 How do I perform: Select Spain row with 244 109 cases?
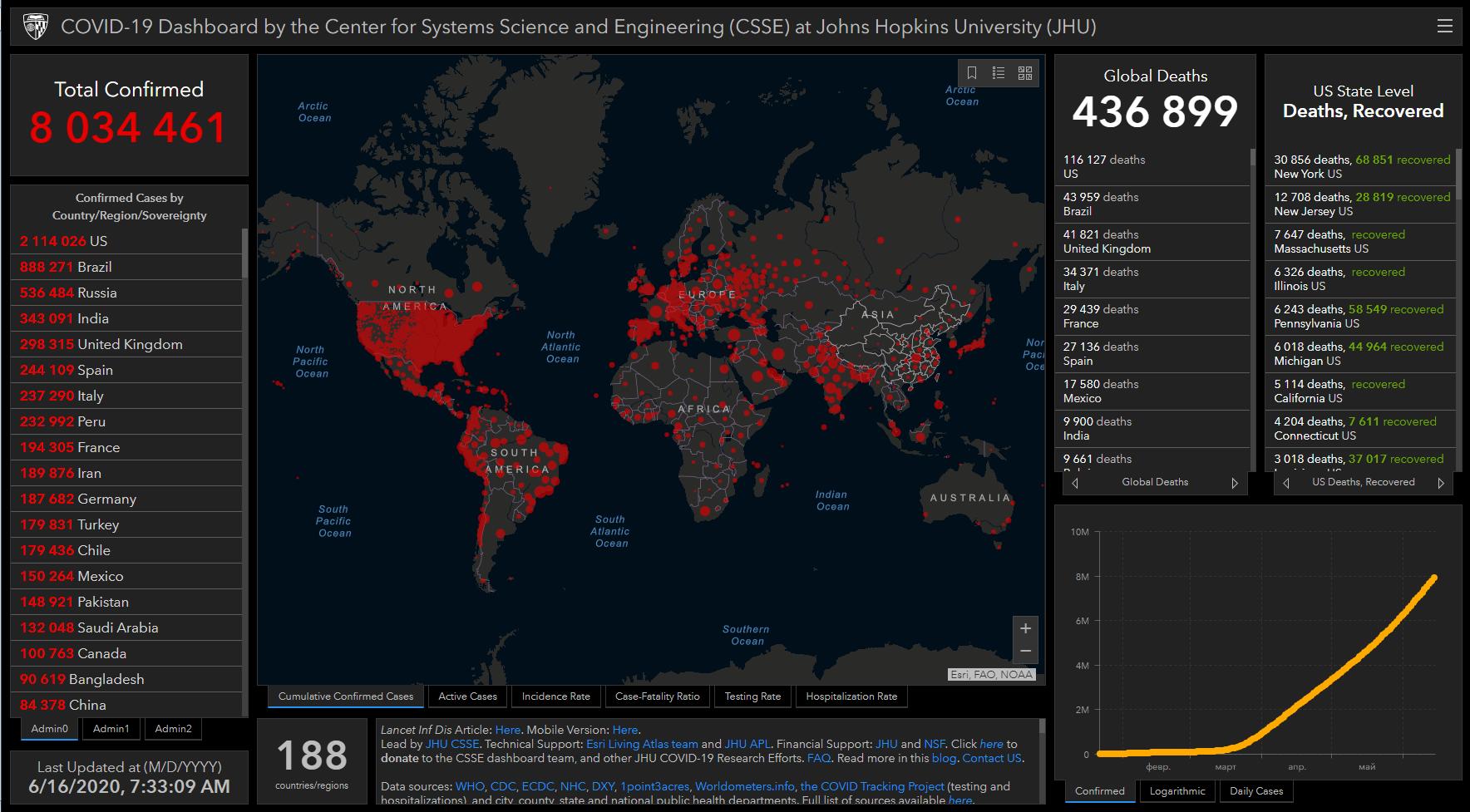click(126, 370)
